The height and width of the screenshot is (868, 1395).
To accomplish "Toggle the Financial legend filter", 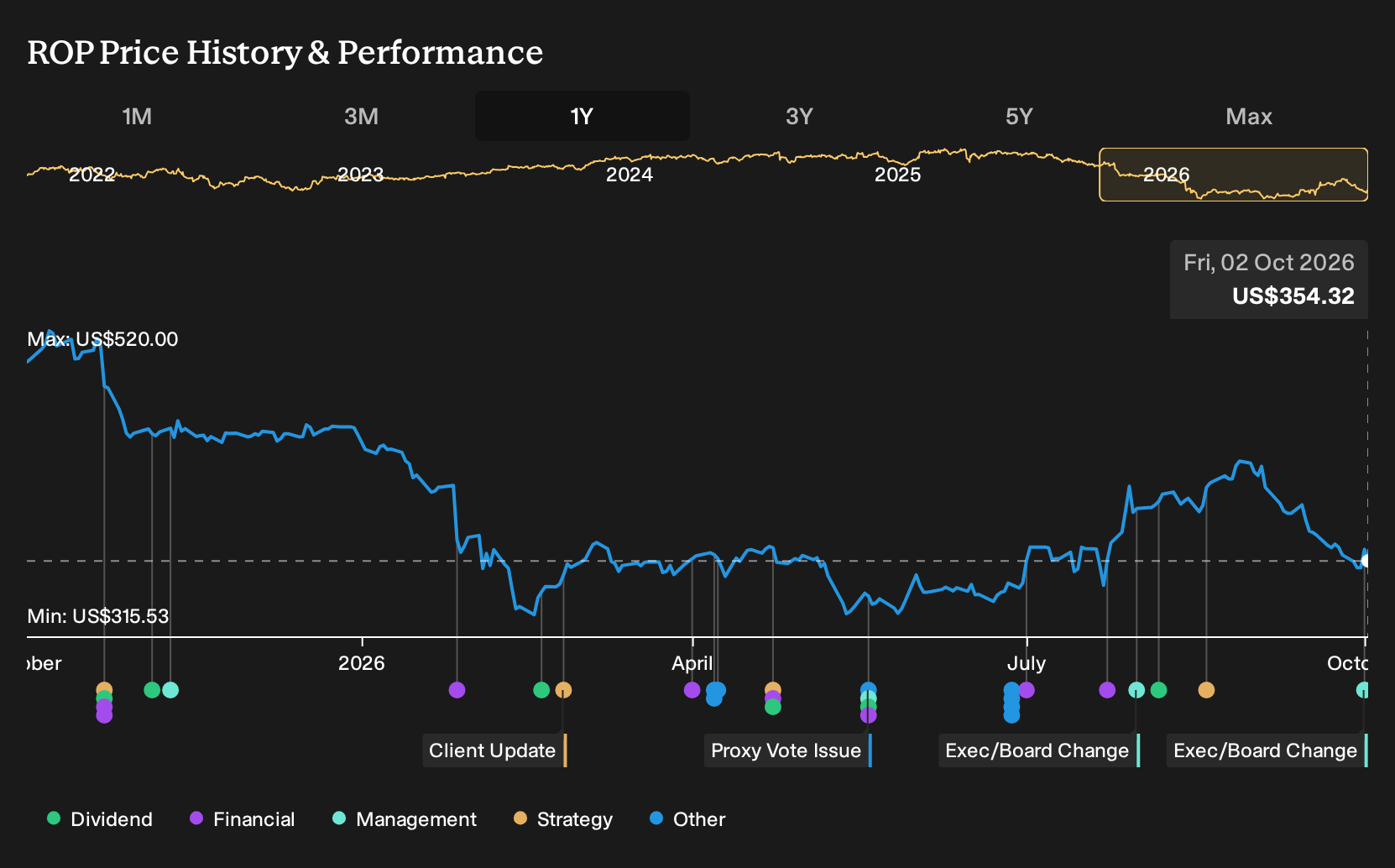I will (x=243, y=819).
